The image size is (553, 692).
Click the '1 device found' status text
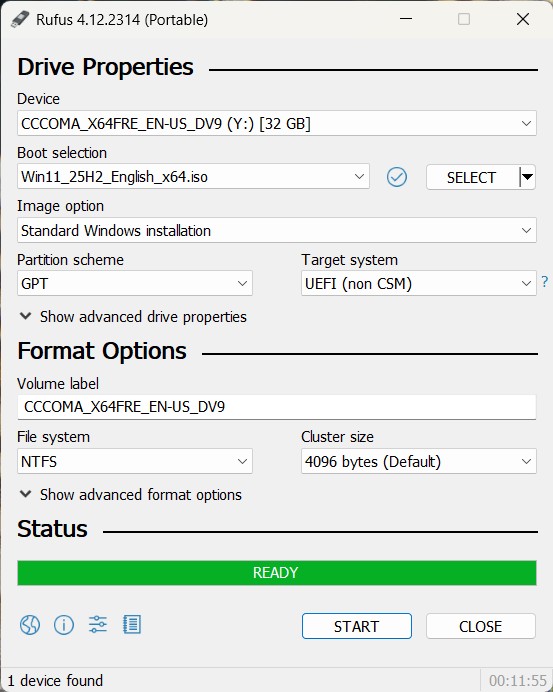click(55, 681)
